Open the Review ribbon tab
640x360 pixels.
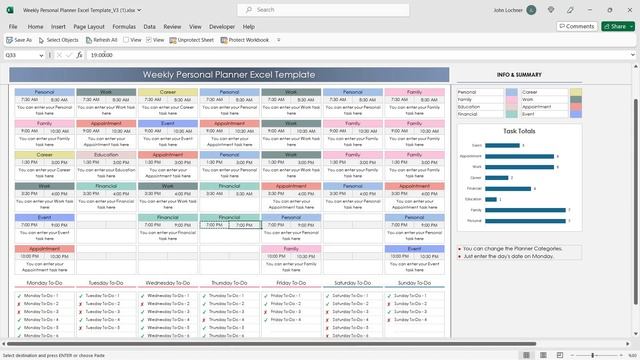pyautogui.click(x=172, y=27)
